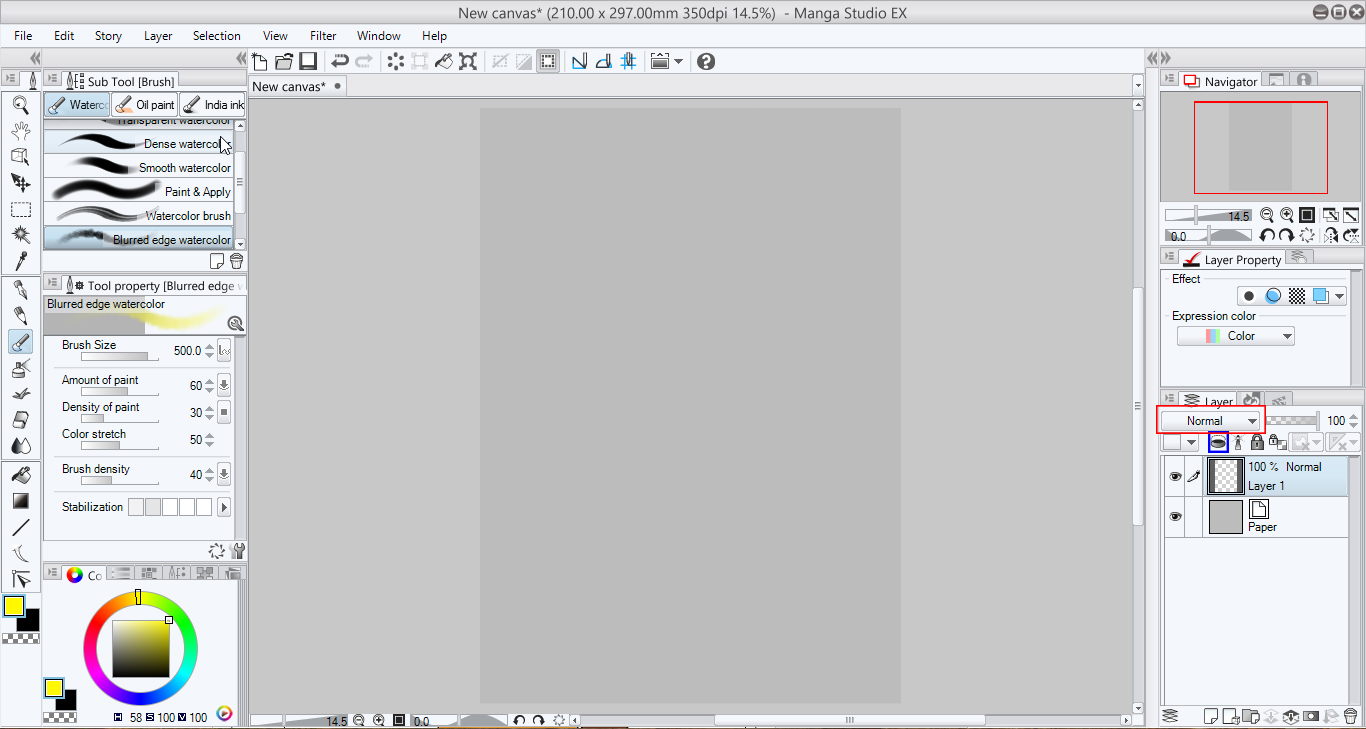Open the Sub Tool palette menu
The width and height of the screenshot is (1366, 729).
[51, 81]
